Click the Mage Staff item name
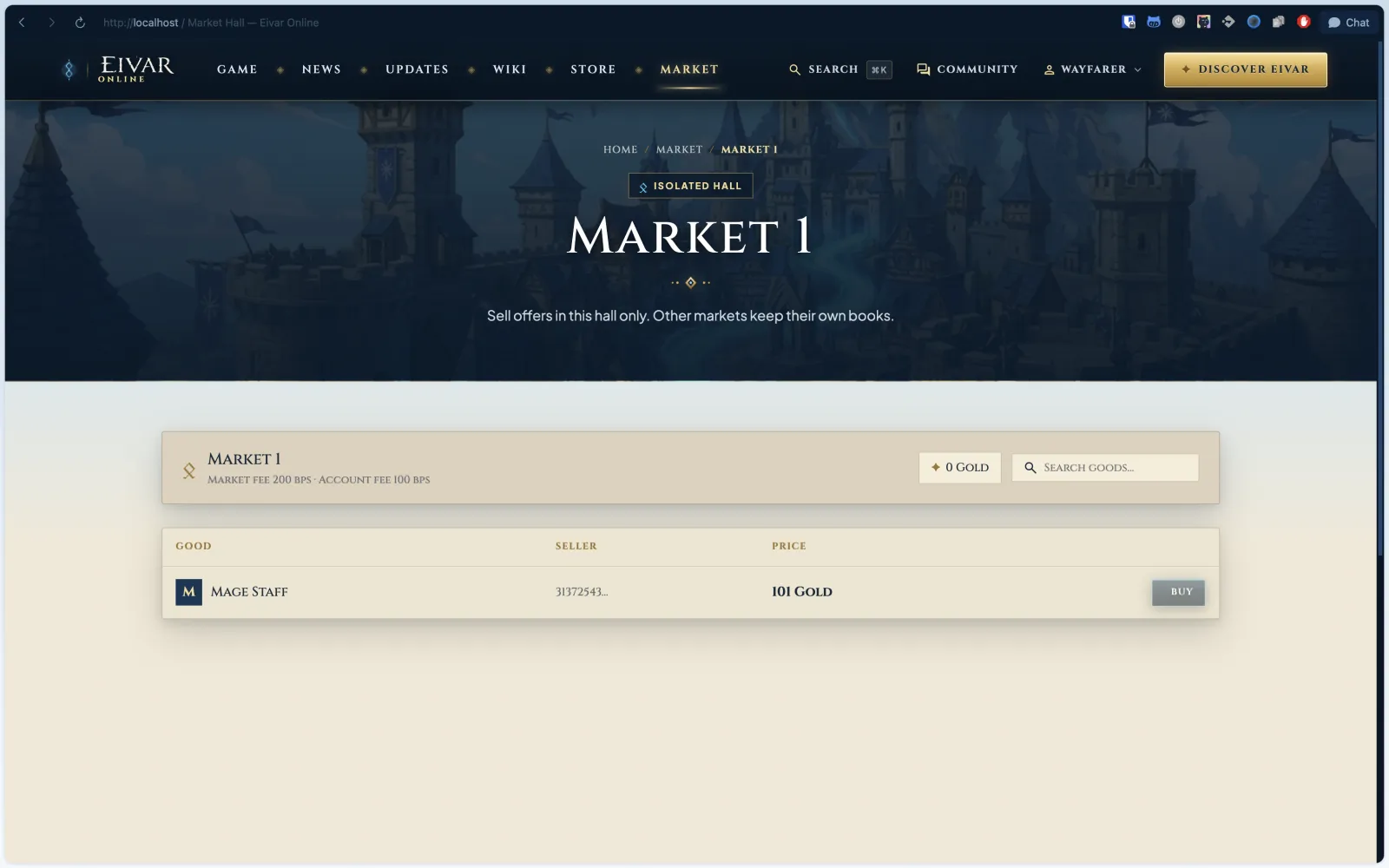This screenshot has height=868, width=1389. [249, 592]
